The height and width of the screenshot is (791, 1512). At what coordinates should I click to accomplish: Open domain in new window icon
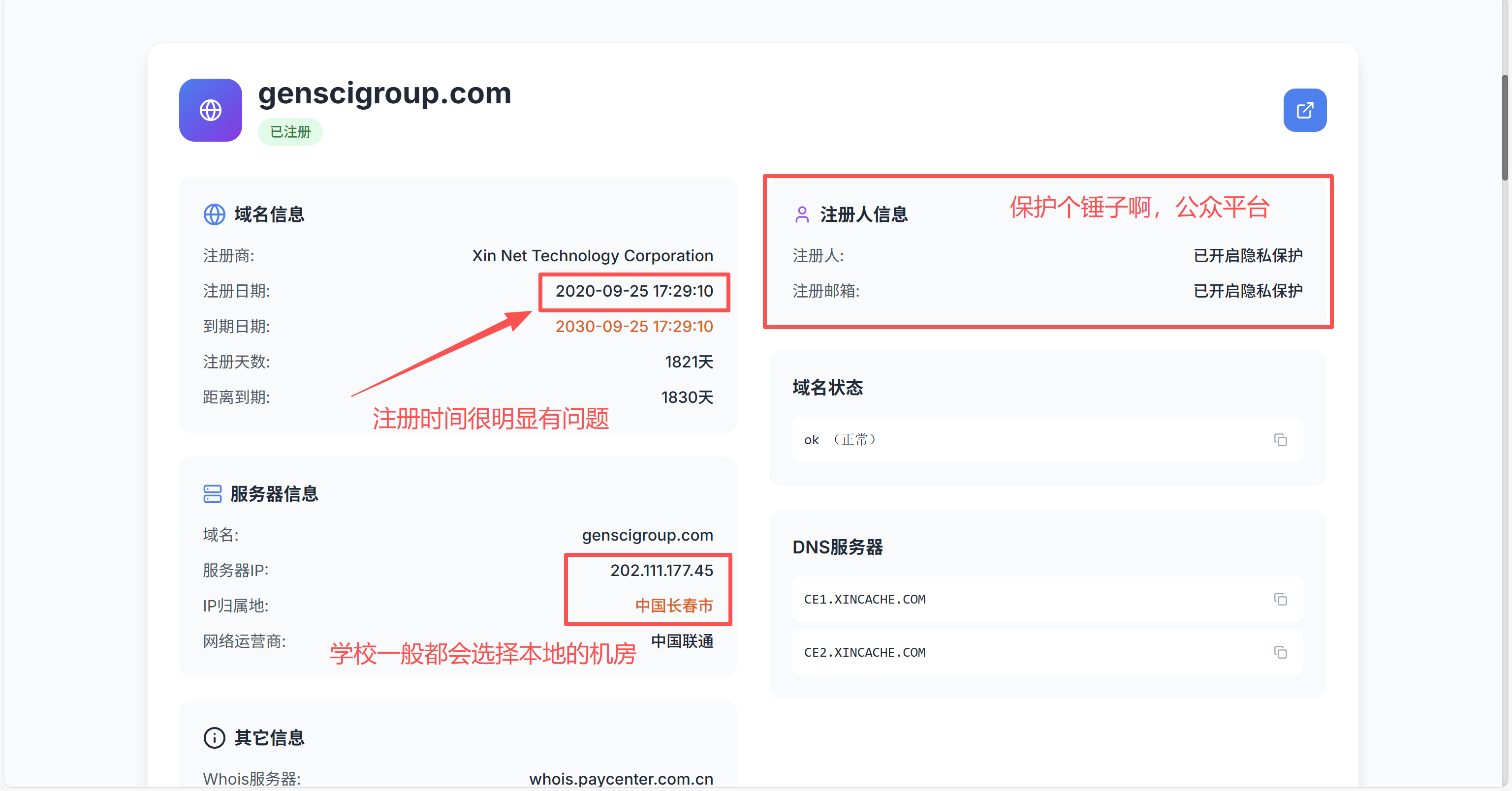pos(1304,110)
